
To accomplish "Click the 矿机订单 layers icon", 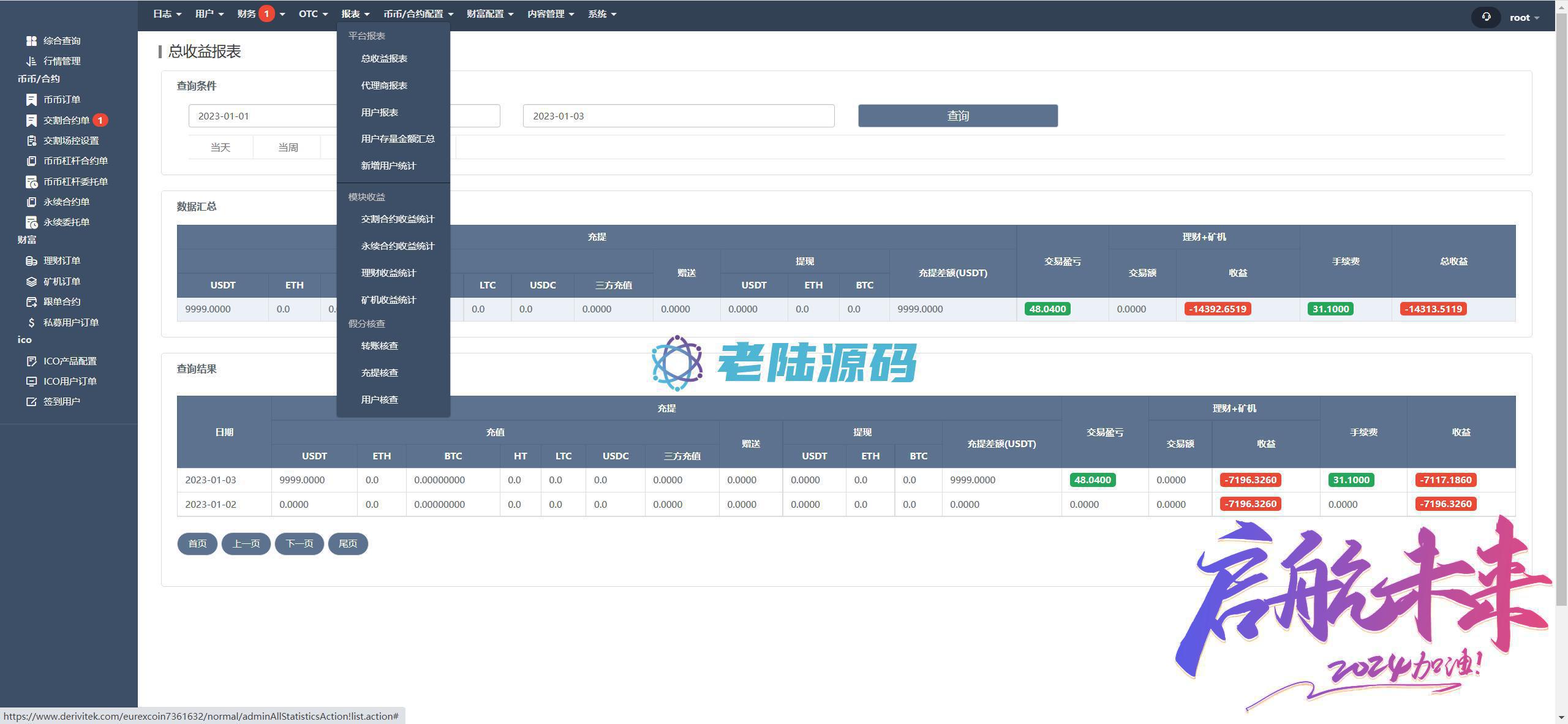I will pyautogui.click(x=31, y=281).
